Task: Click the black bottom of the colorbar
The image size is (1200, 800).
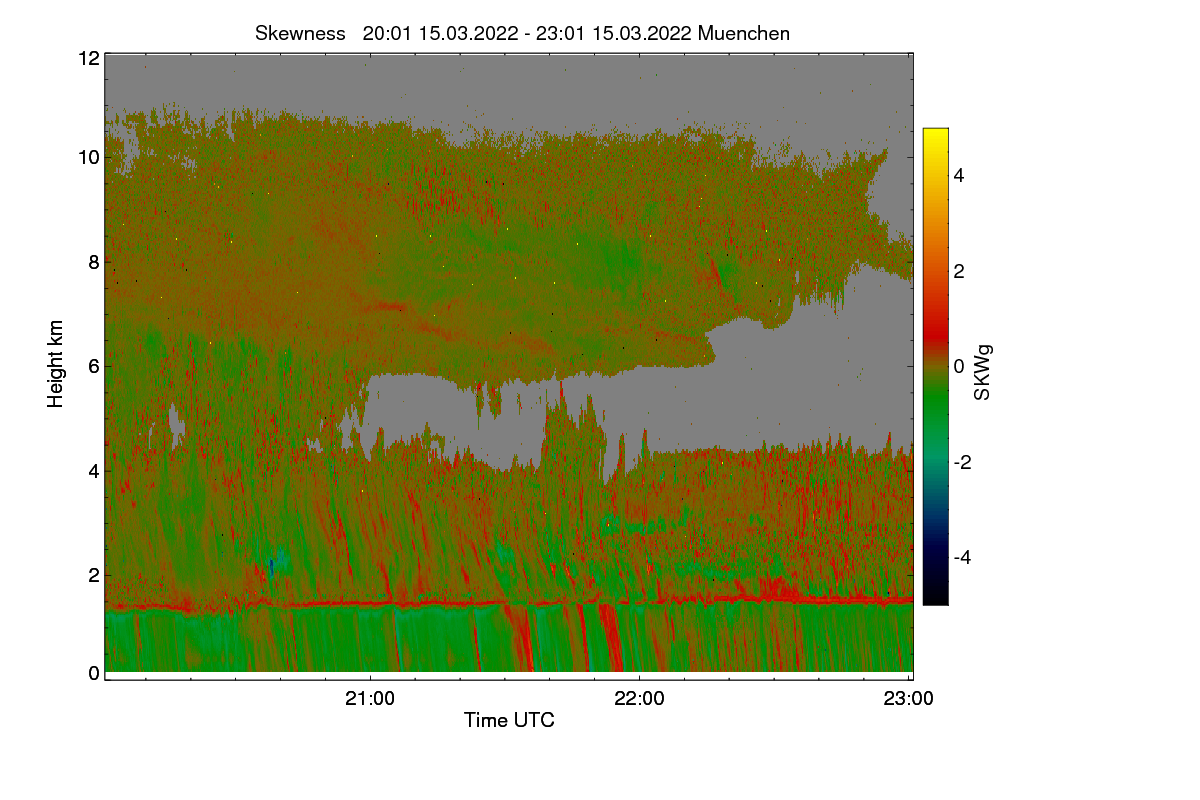Action: click(935, 596)
